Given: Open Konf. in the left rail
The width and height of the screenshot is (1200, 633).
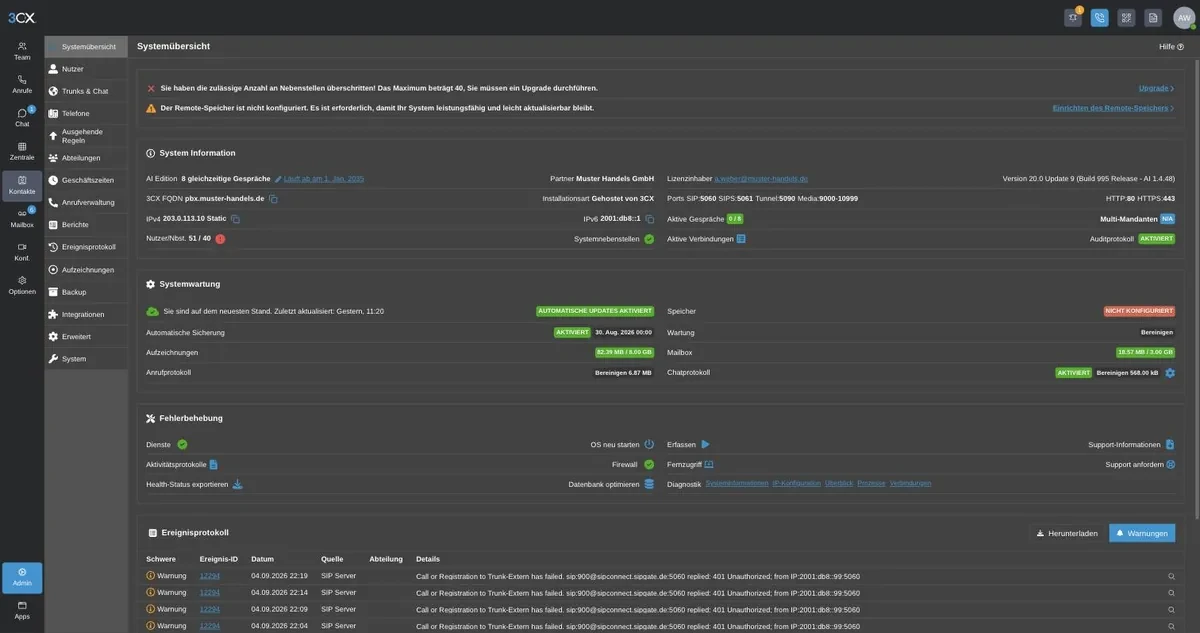Looking at the screenshot, I should 22,251.
